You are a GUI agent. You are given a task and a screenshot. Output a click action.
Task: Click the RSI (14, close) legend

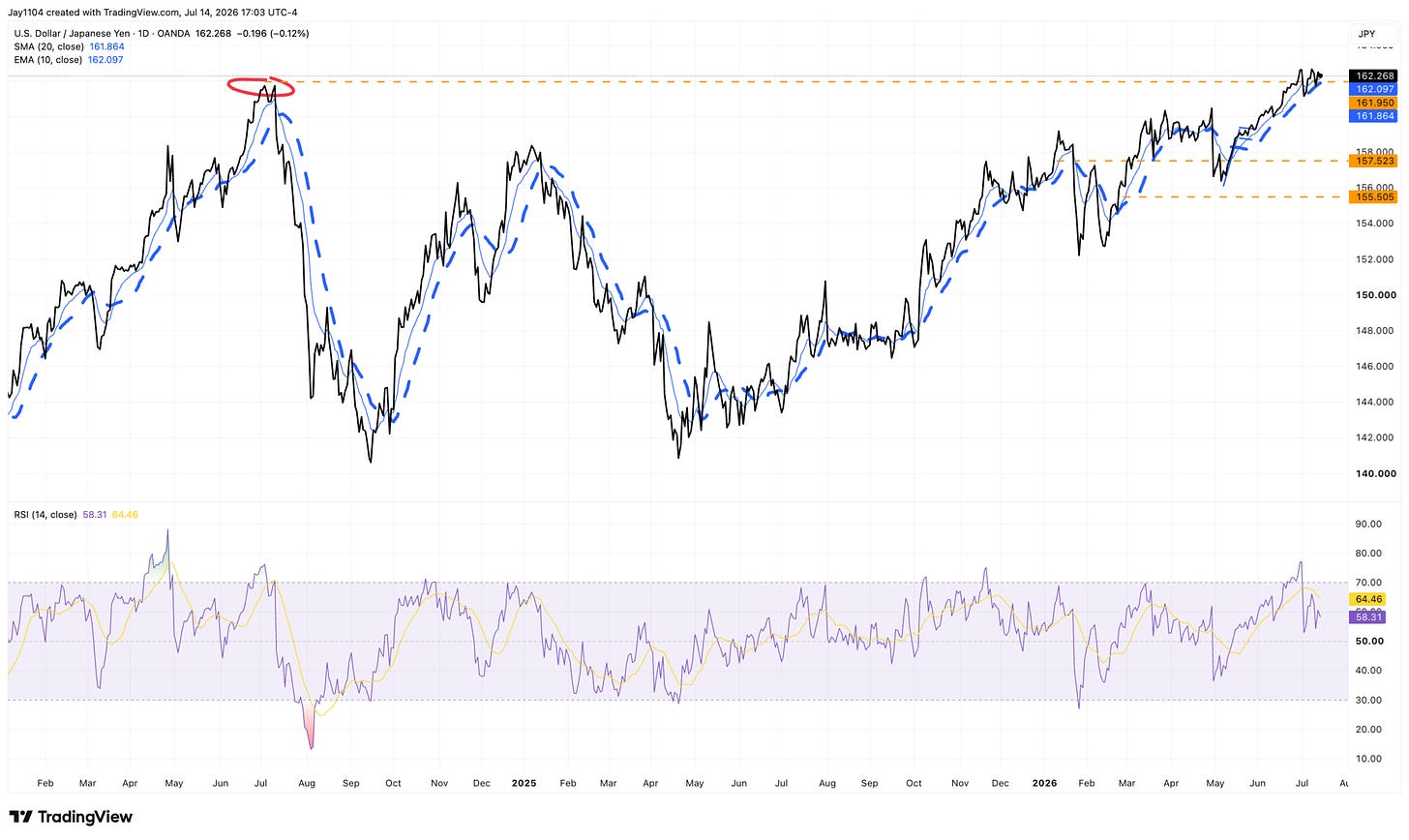[45, 515]
